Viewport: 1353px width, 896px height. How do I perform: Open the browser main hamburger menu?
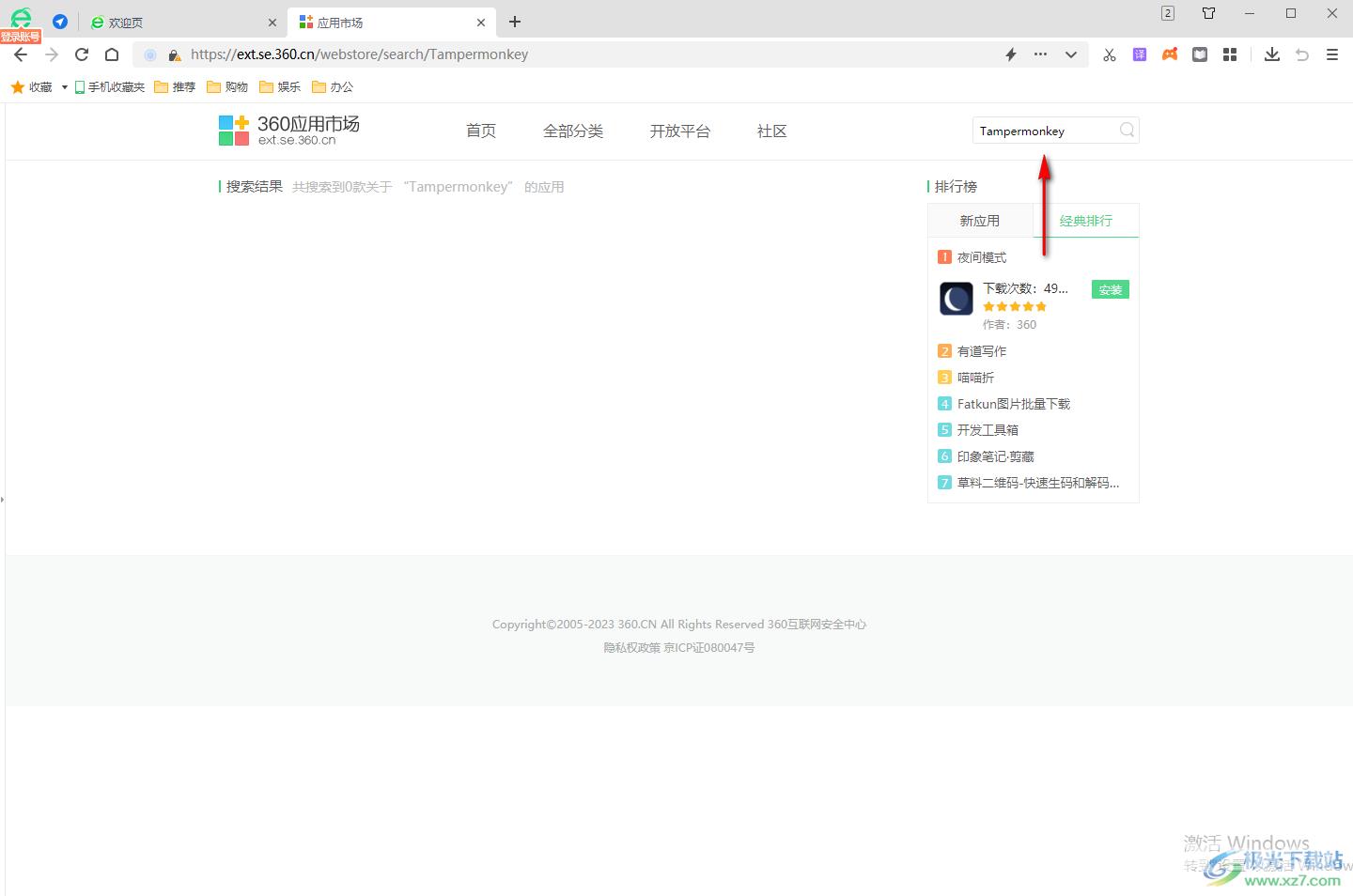1332,54
